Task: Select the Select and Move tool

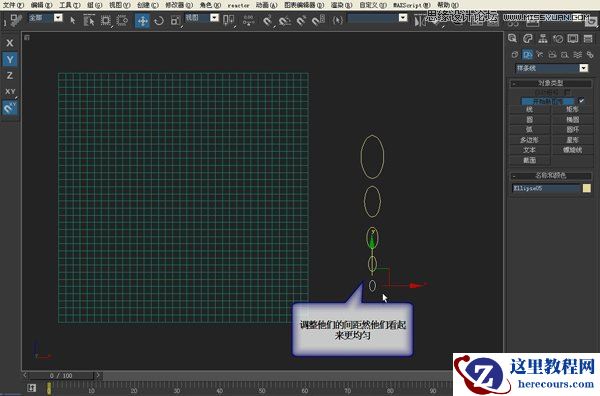Action: pos(142,20)
